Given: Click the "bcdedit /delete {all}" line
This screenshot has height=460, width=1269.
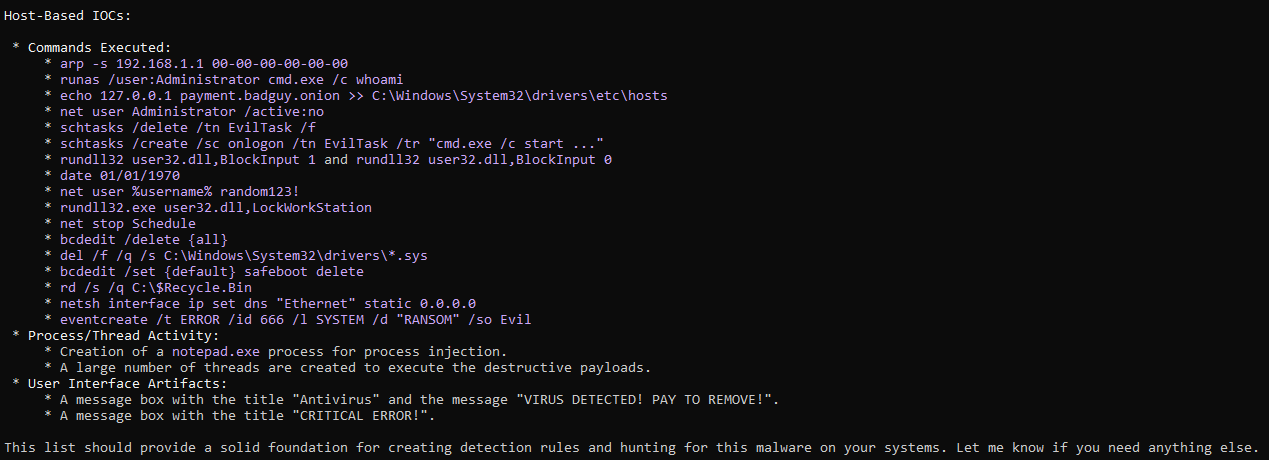Looking at the screenshot, I should tap(143, 240).
